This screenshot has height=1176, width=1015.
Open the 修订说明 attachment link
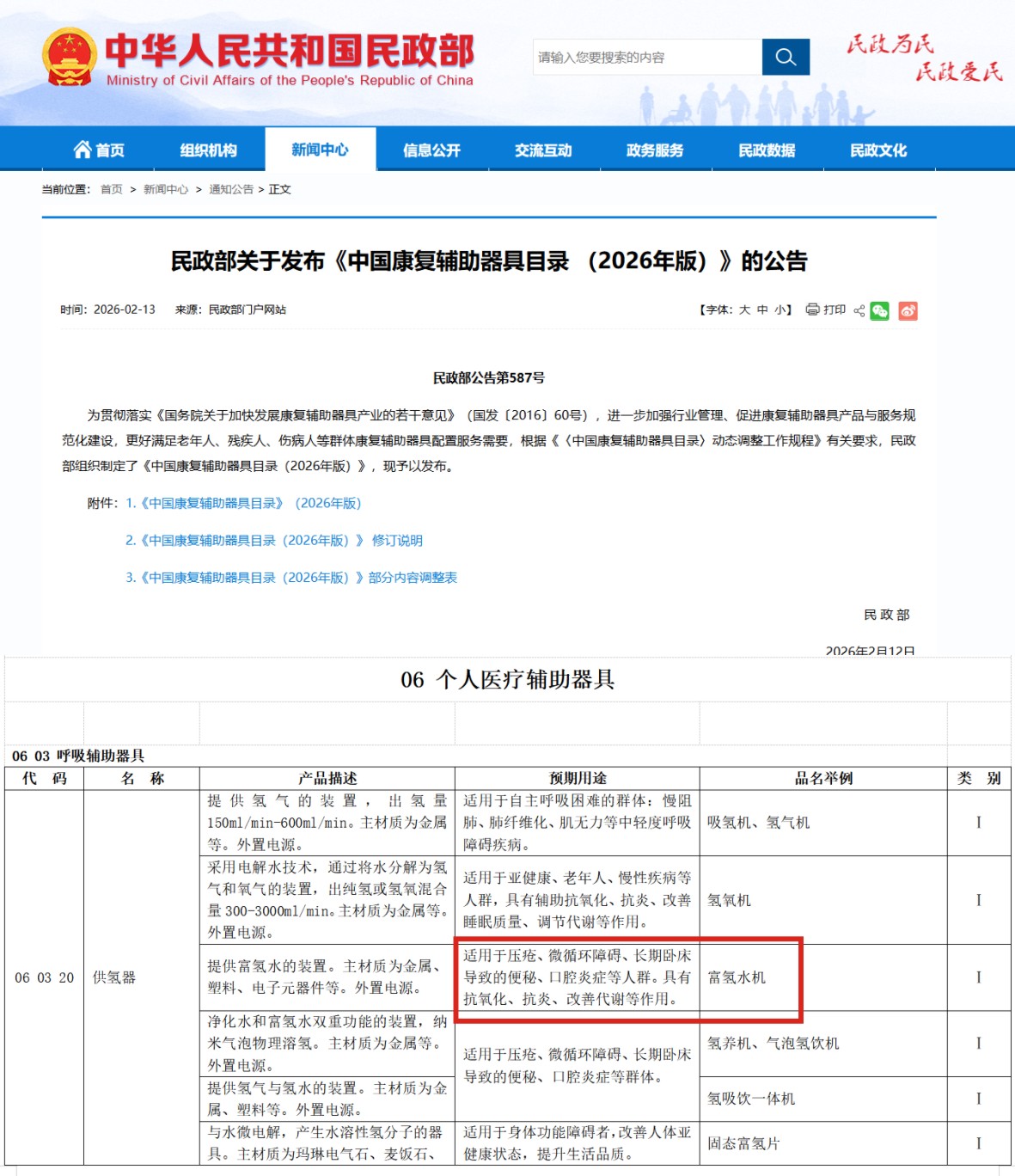pyautogui.click(x=274, y=540)
